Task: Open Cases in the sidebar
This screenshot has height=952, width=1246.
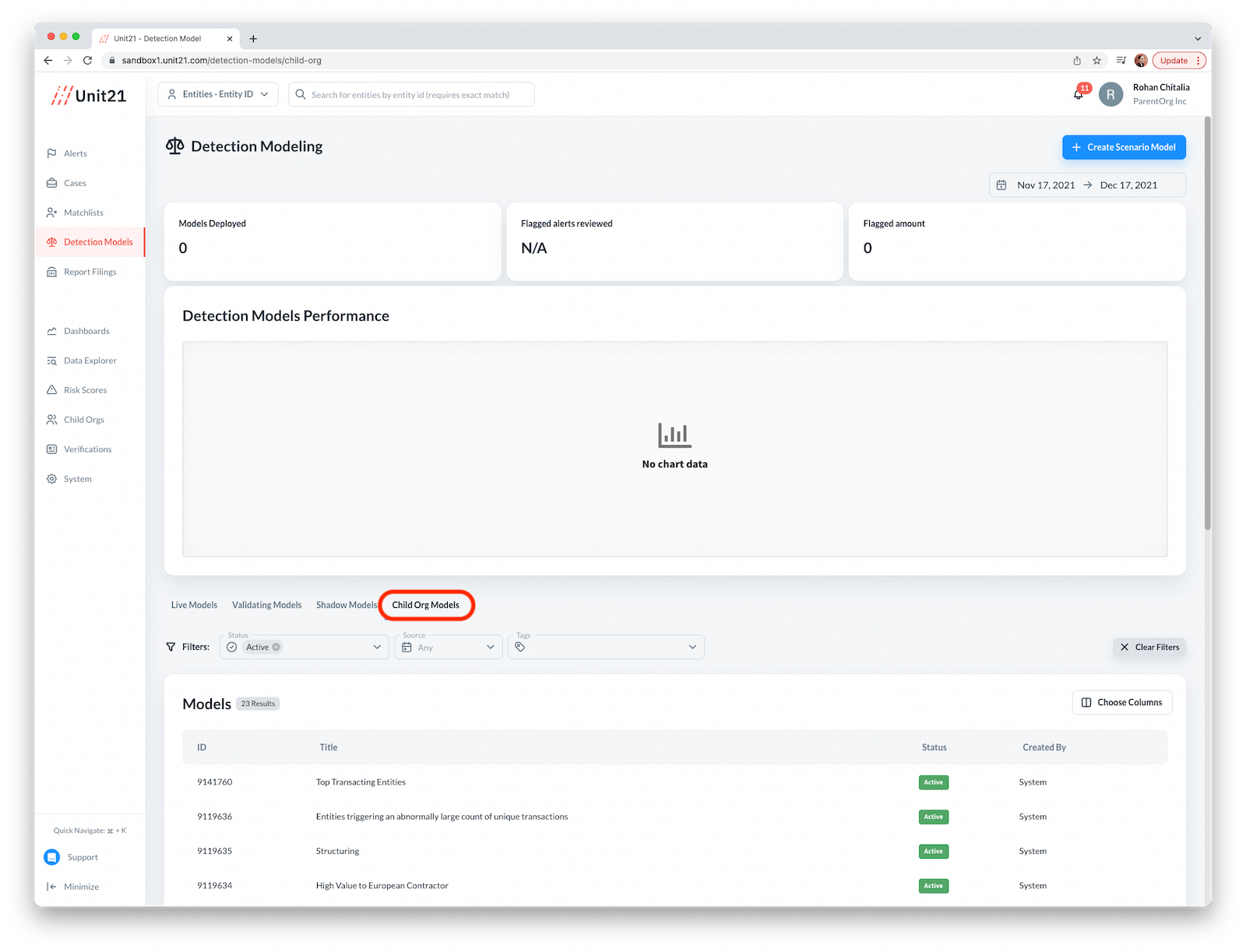Action: (x=75, y=183)
